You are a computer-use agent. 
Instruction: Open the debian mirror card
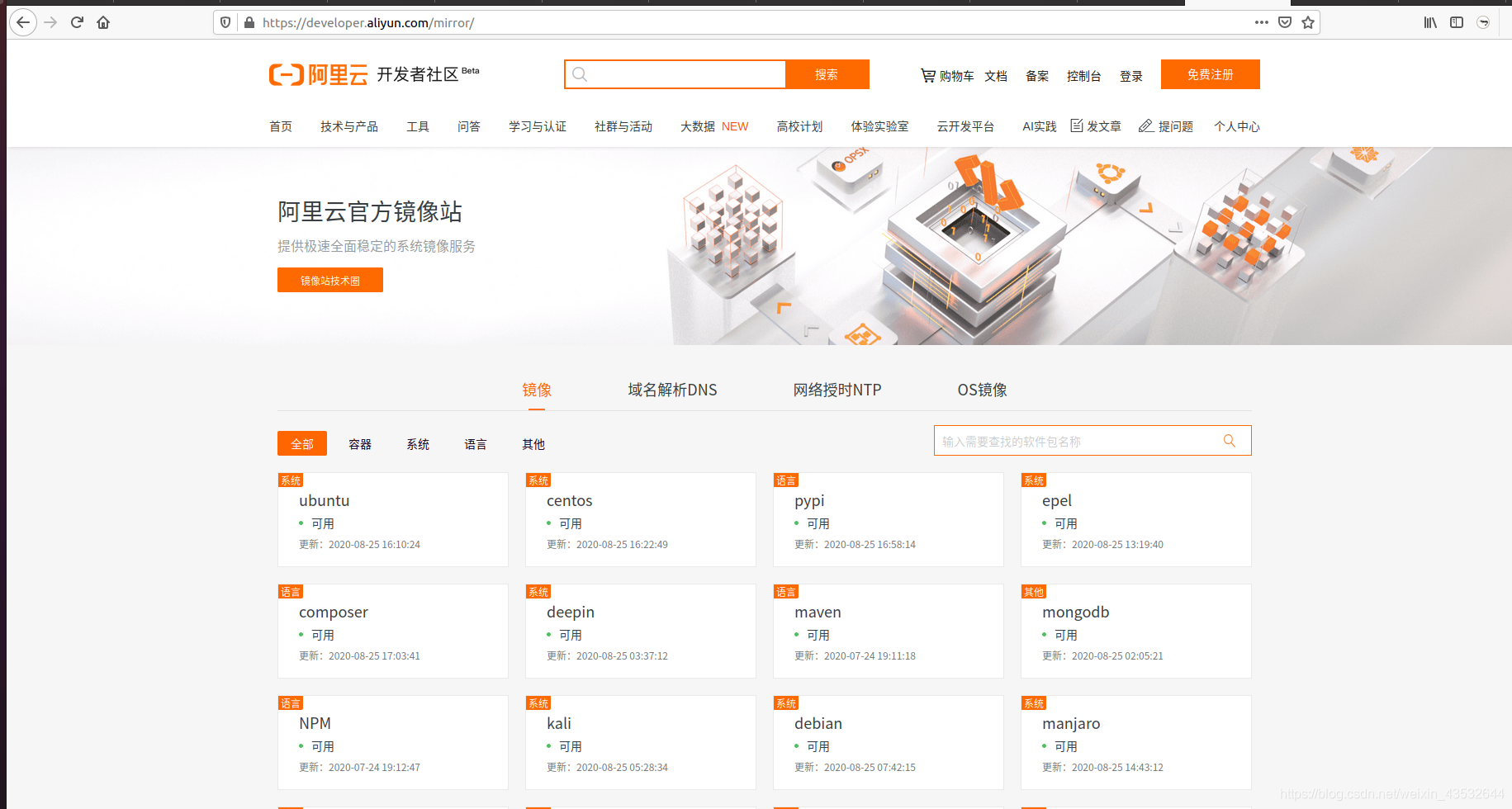889,742
